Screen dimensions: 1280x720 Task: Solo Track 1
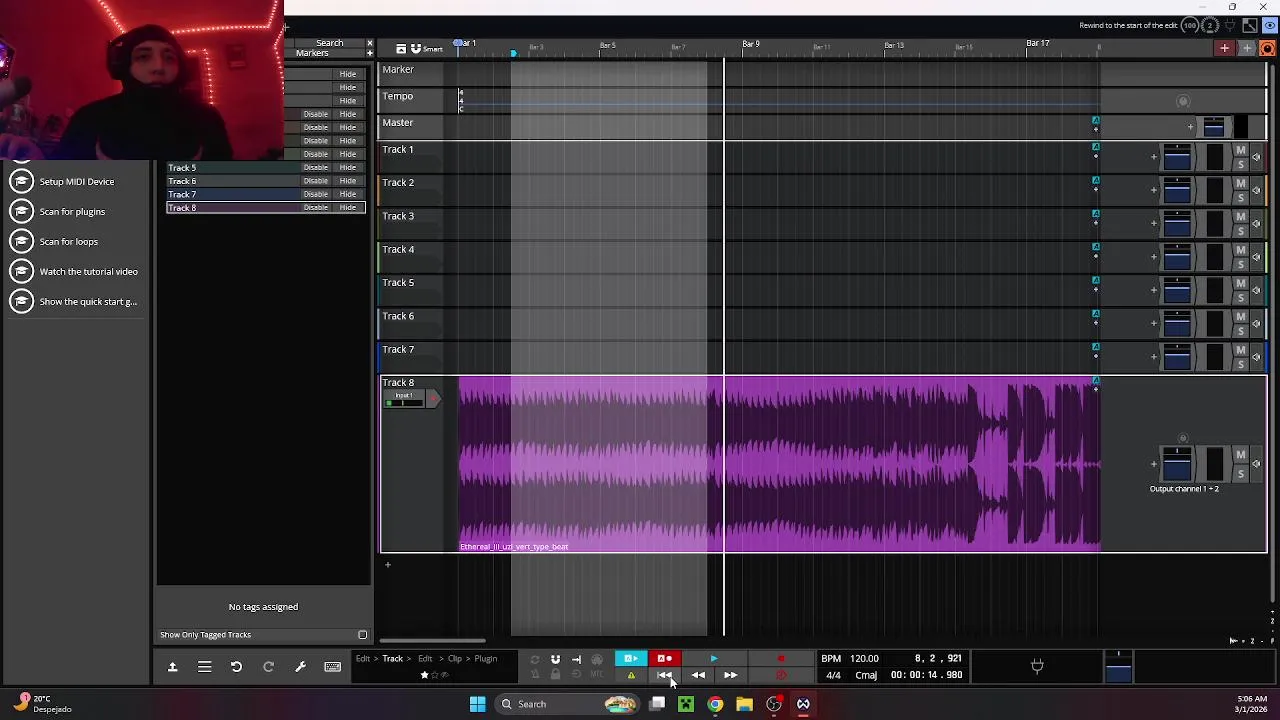point(1241,165)
